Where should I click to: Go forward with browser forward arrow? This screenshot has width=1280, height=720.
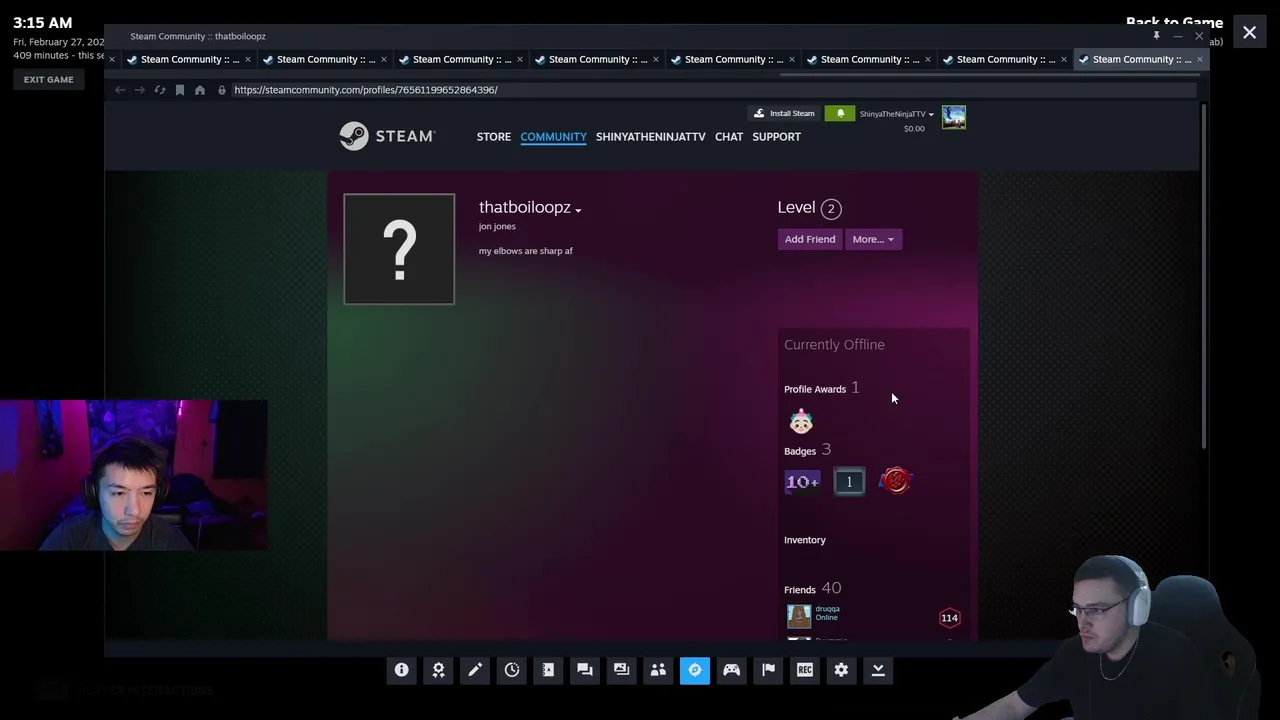pos(139,90)
